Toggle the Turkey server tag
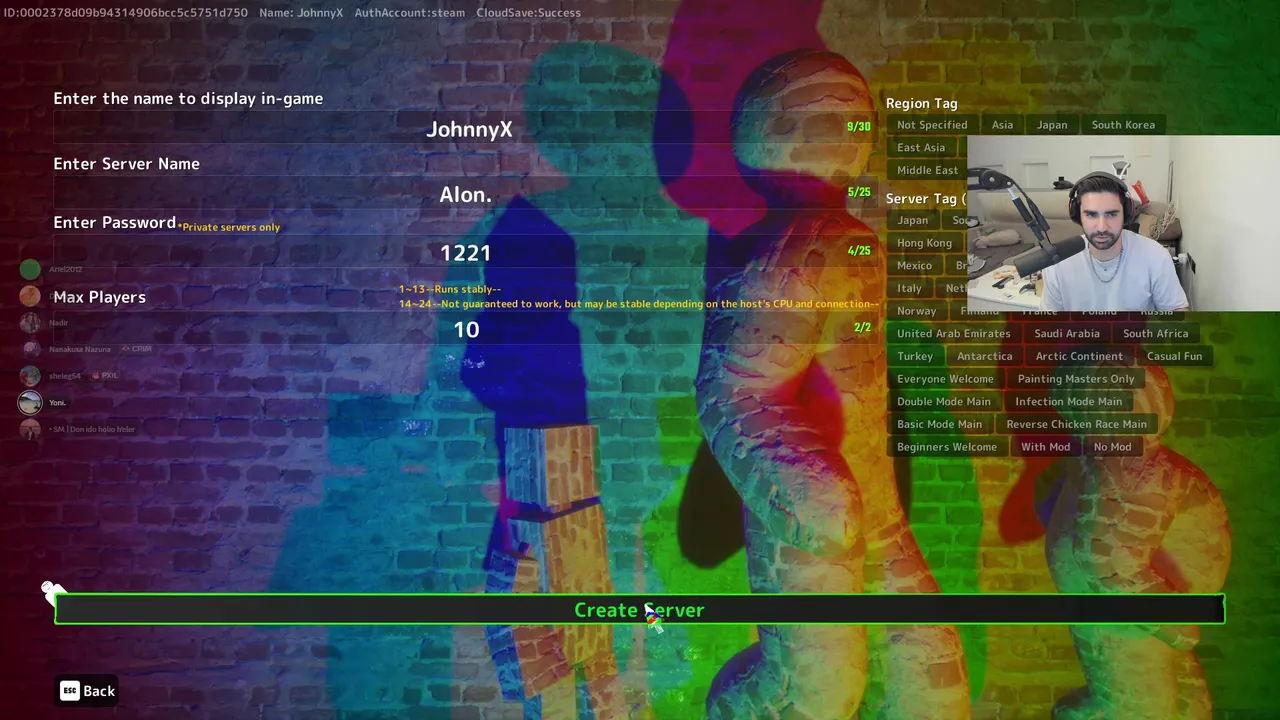This screenshot has width=1280, height=720. [914, 356]
